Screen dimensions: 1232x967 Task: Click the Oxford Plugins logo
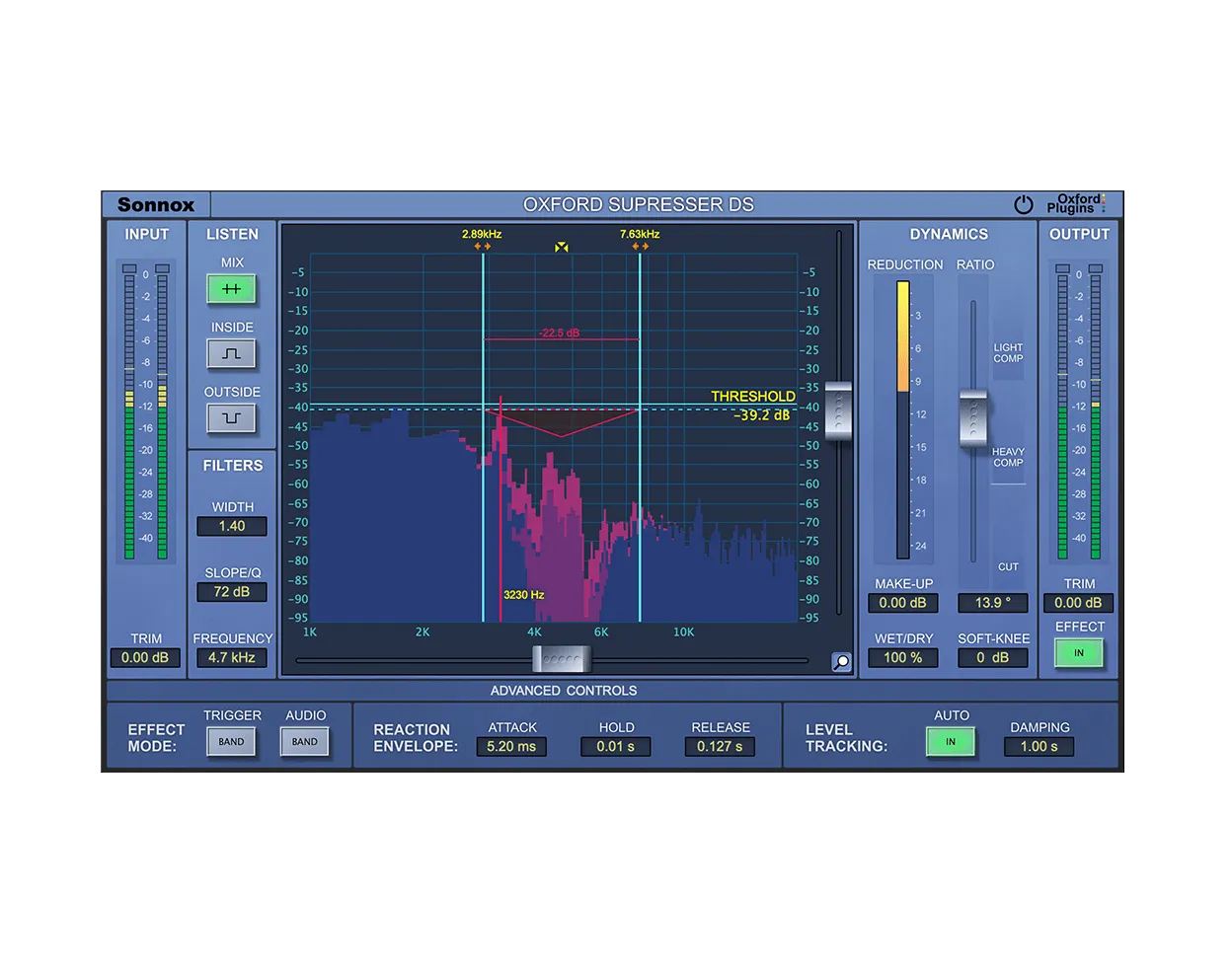tap(1075, 204)
